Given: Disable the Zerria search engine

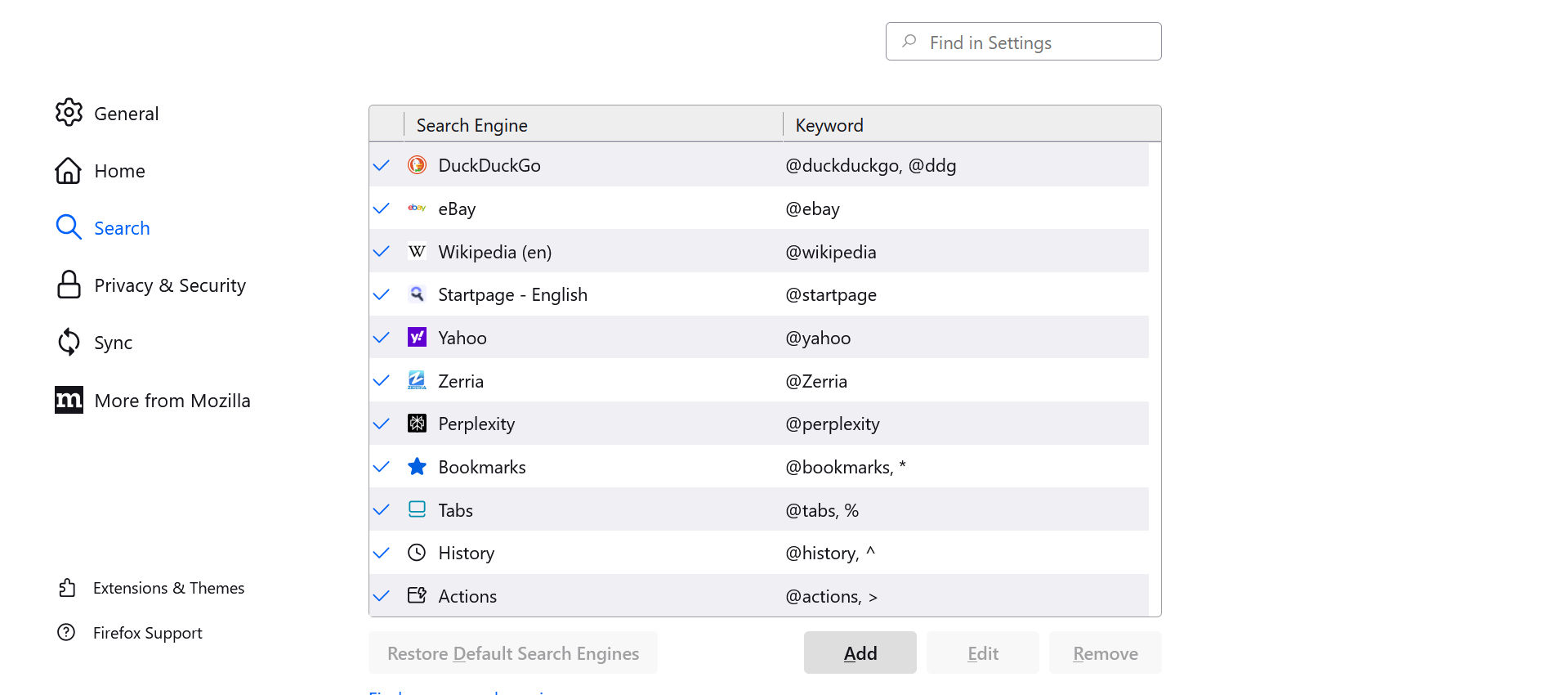Looking at the screenshot, I should (381, 380).
